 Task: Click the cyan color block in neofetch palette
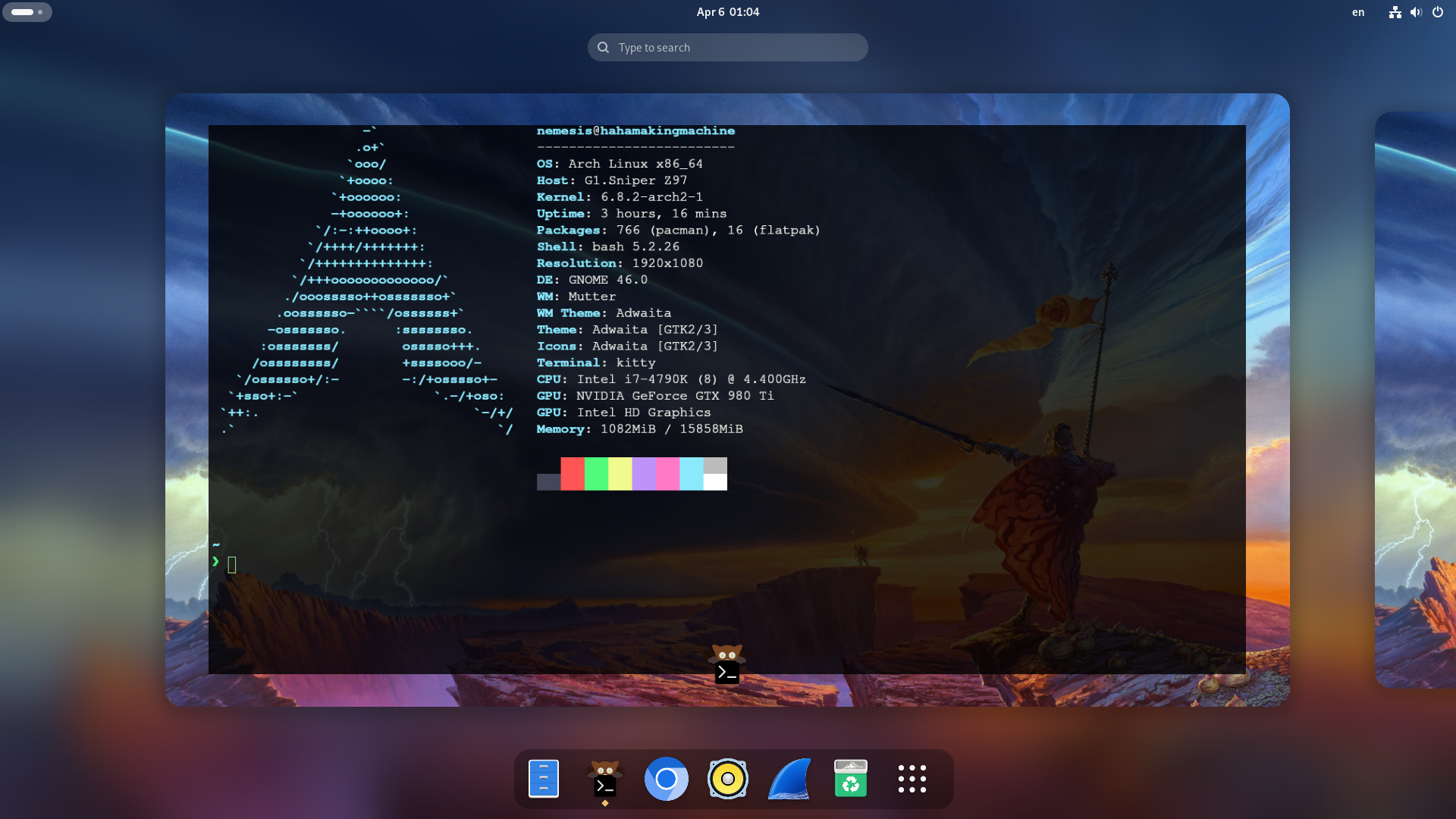tap(692, 474)
